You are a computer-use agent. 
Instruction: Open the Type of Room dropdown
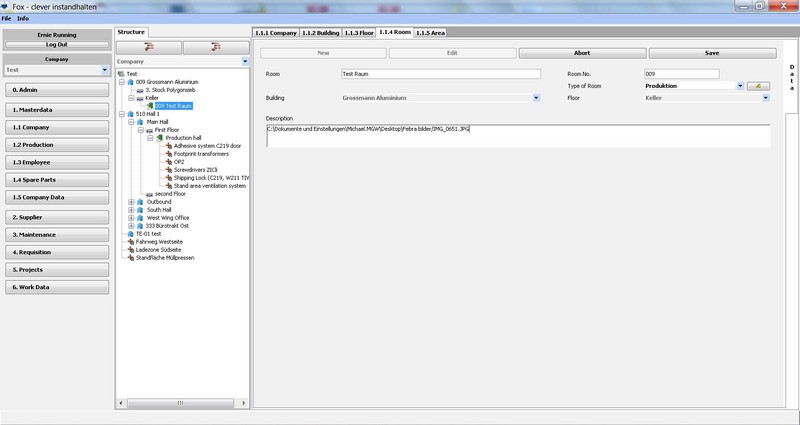[x=739, y=87]
